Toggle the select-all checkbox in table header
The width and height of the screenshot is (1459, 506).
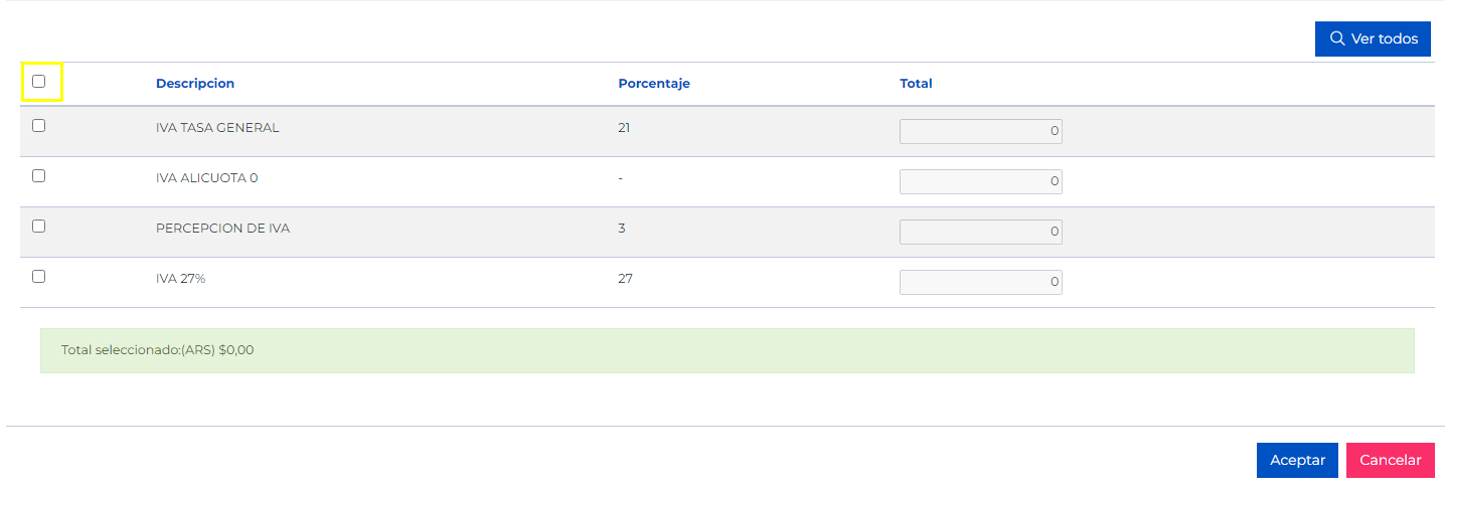pos(39,82)
